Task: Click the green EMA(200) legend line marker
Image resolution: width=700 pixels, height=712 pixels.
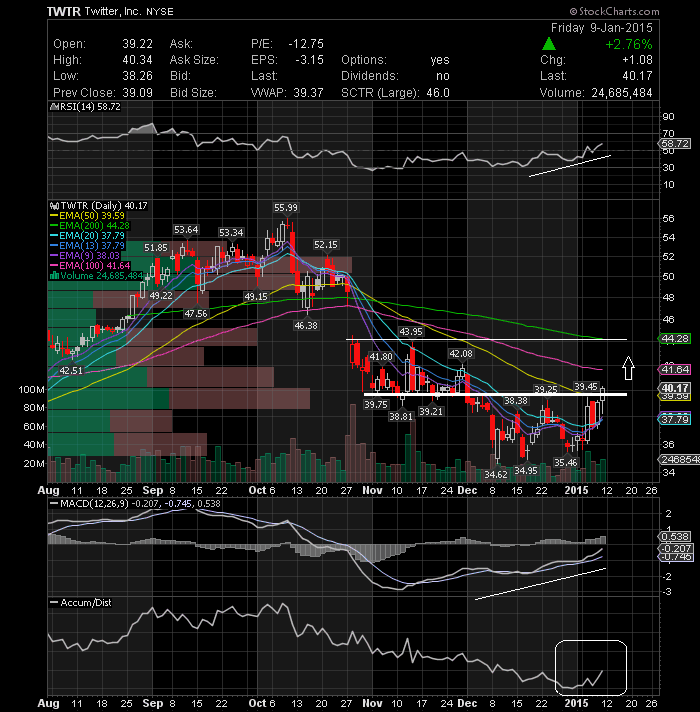Action: pyautogui.click(x=54, y=226)
